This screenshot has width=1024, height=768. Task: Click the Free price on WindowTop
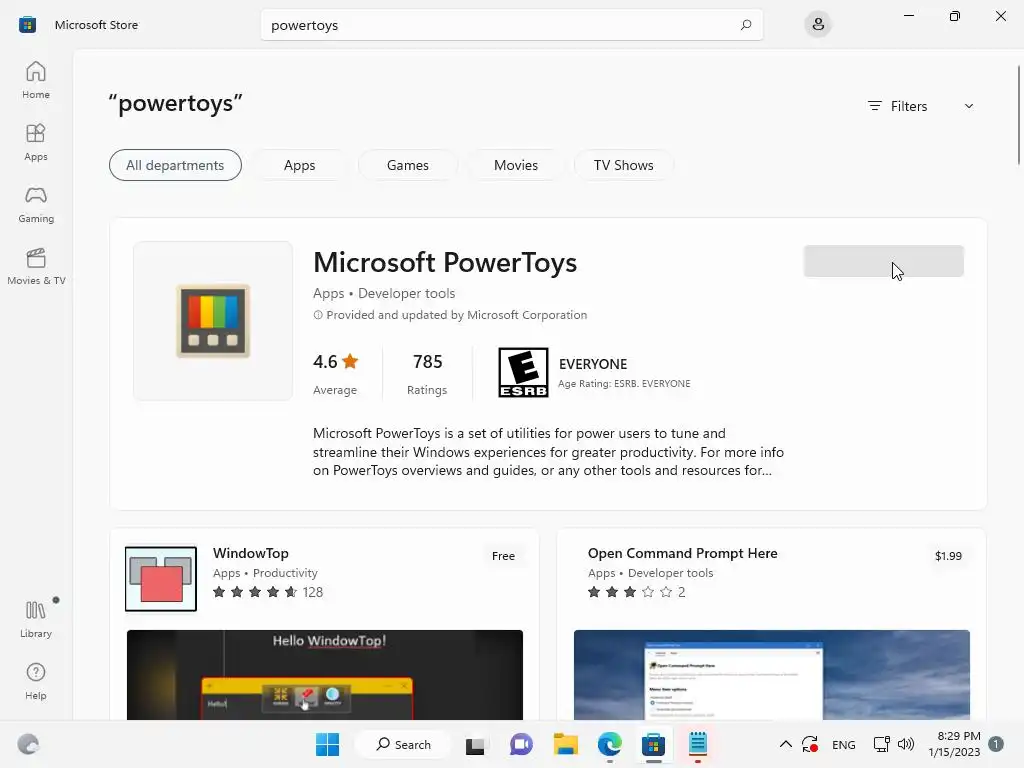coord(503,556)
